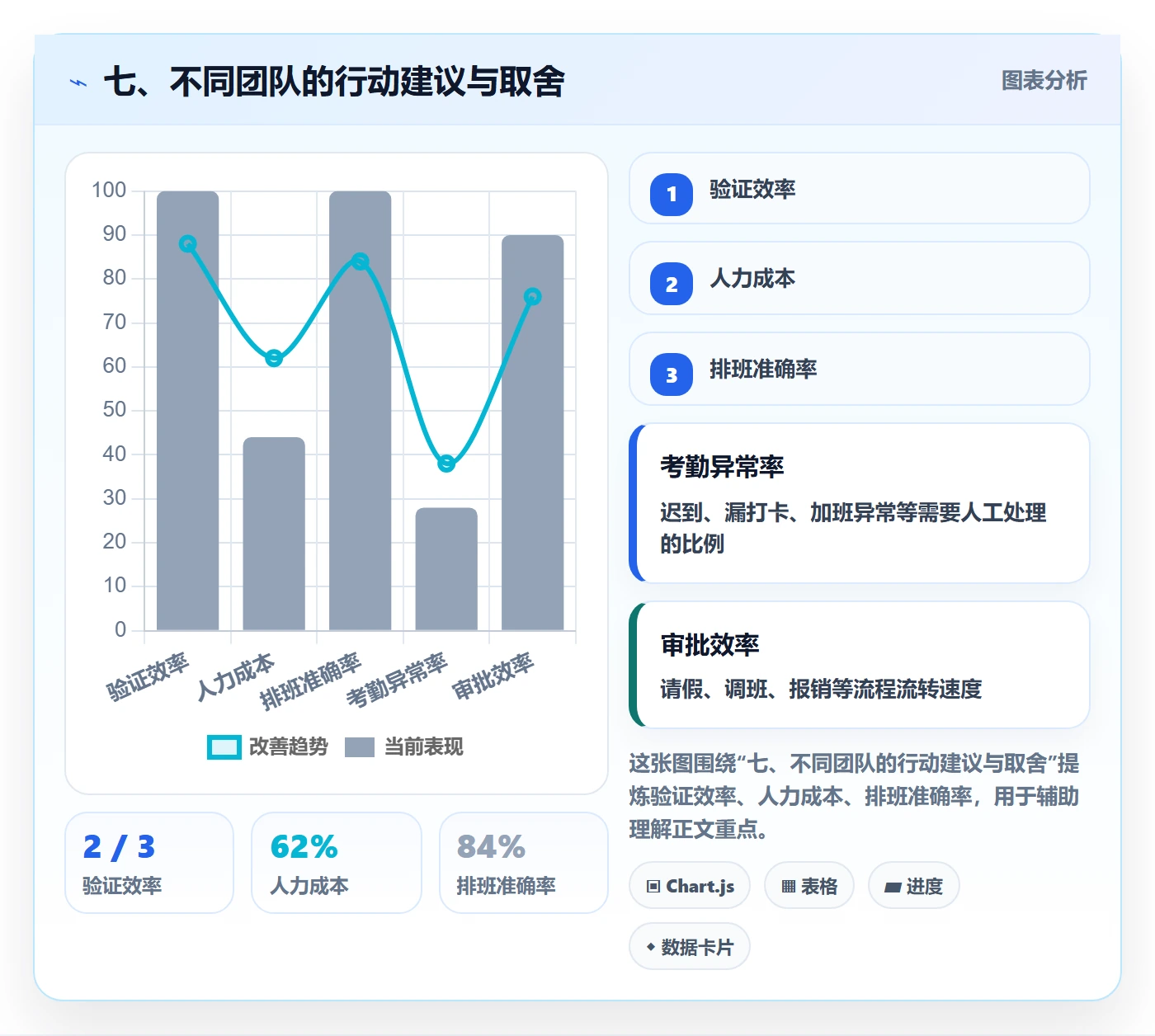Select the 审批效率 description card
1155x1036 pixels.
tap(859, 665)
